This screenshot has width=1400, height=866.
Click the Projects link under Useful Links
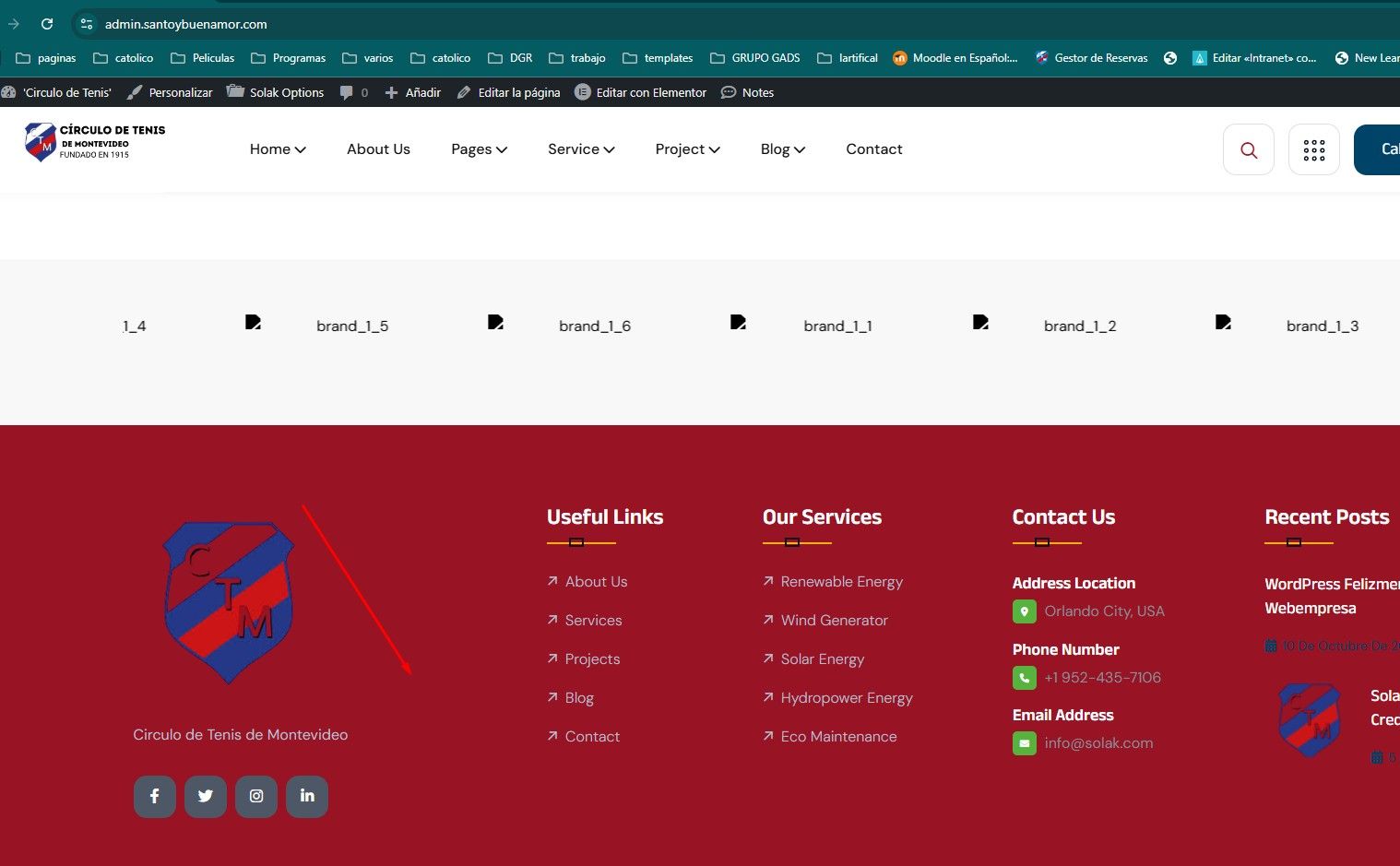(x=592, y=659)
